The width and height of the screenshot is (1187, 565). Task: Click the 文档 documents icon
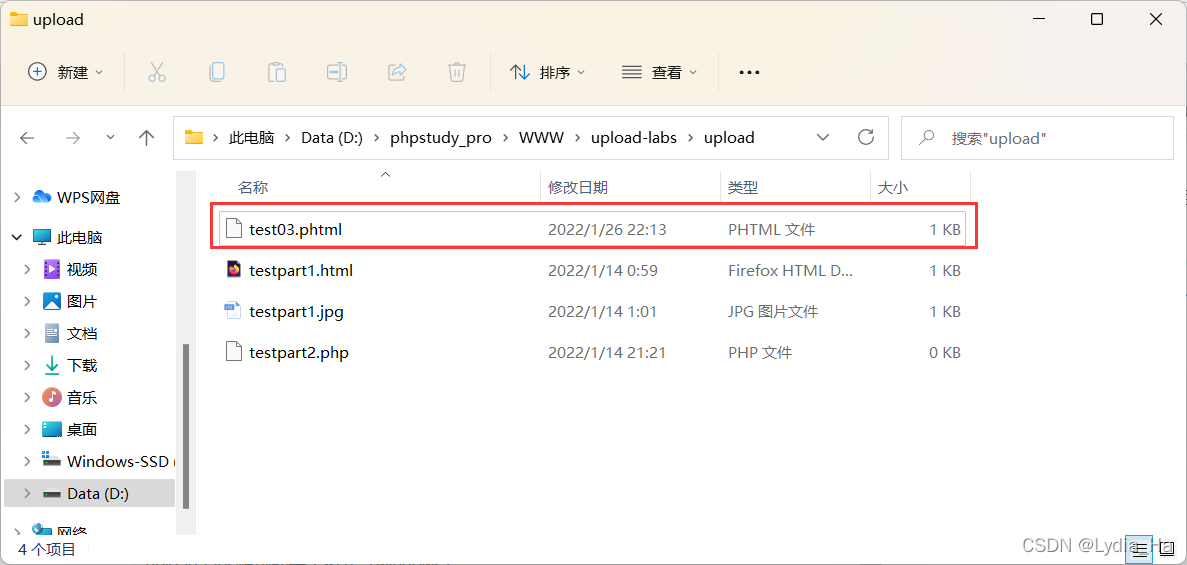[x=51, y=333]
